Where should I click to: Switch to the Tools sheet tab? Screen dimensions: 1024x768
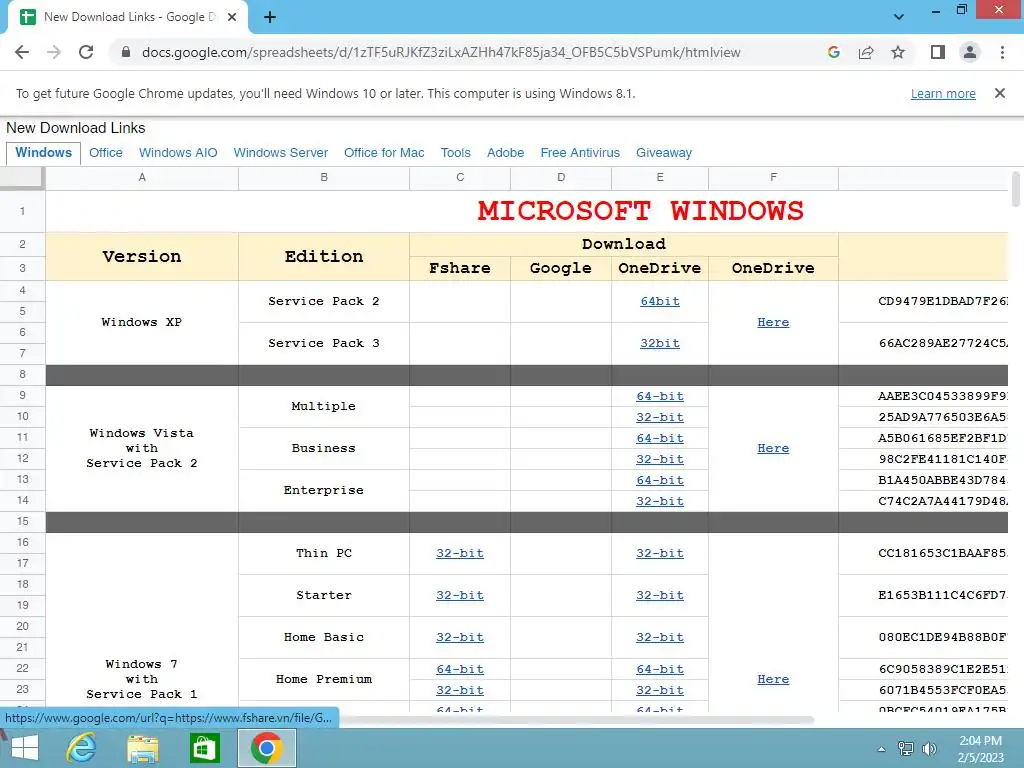(x=455, y=153)
